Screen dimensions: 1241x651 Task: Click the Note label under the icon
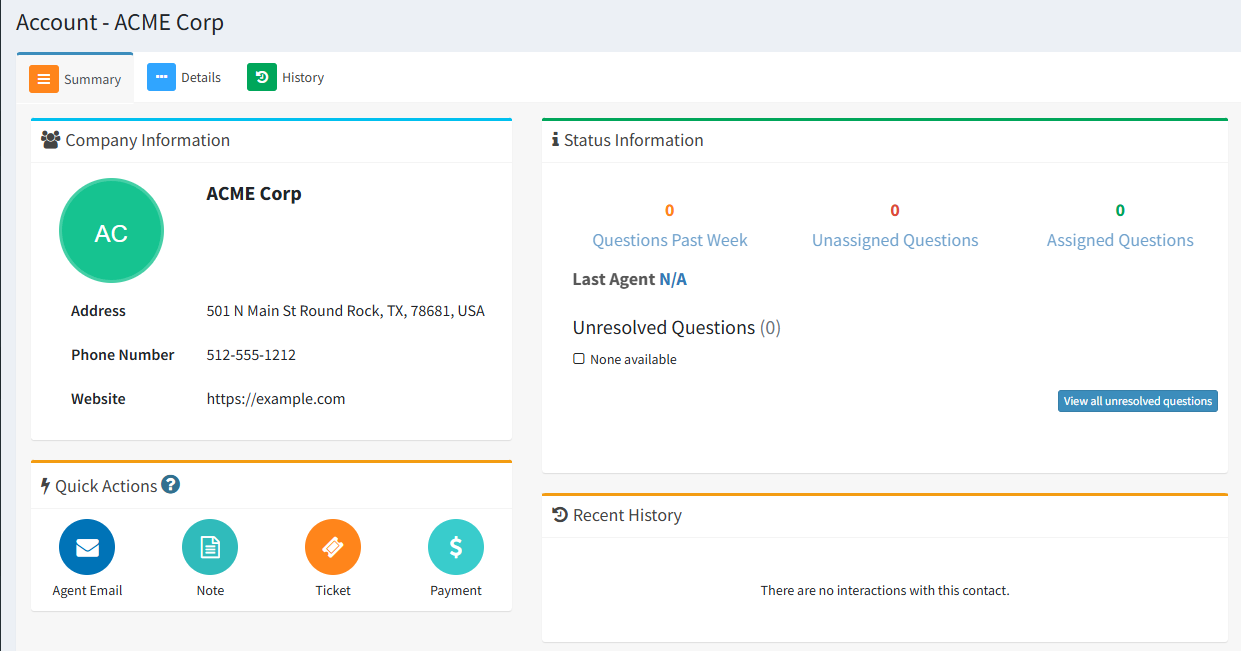click(210, 590)
